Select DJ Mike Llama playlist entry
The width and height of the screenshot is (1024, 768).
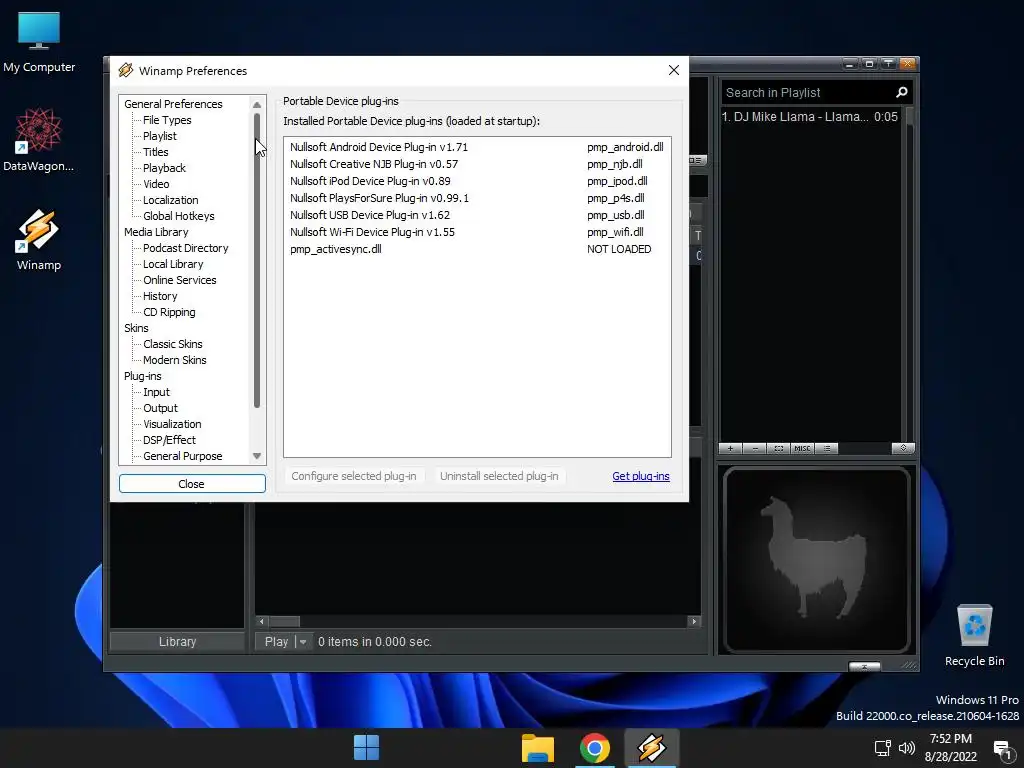point(810,117)
